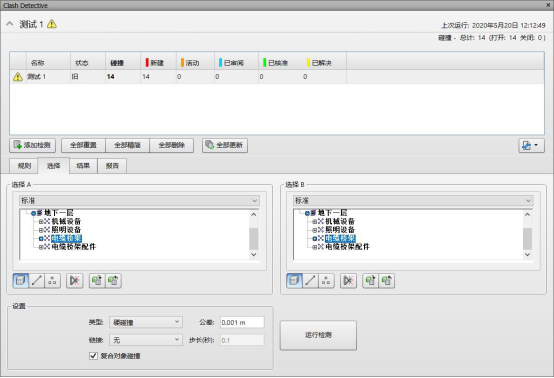Image resolution: width=554 pixels, height=378 pixels.
Task: Click select in scene button in Selection B
Action: tap(387, 281)
